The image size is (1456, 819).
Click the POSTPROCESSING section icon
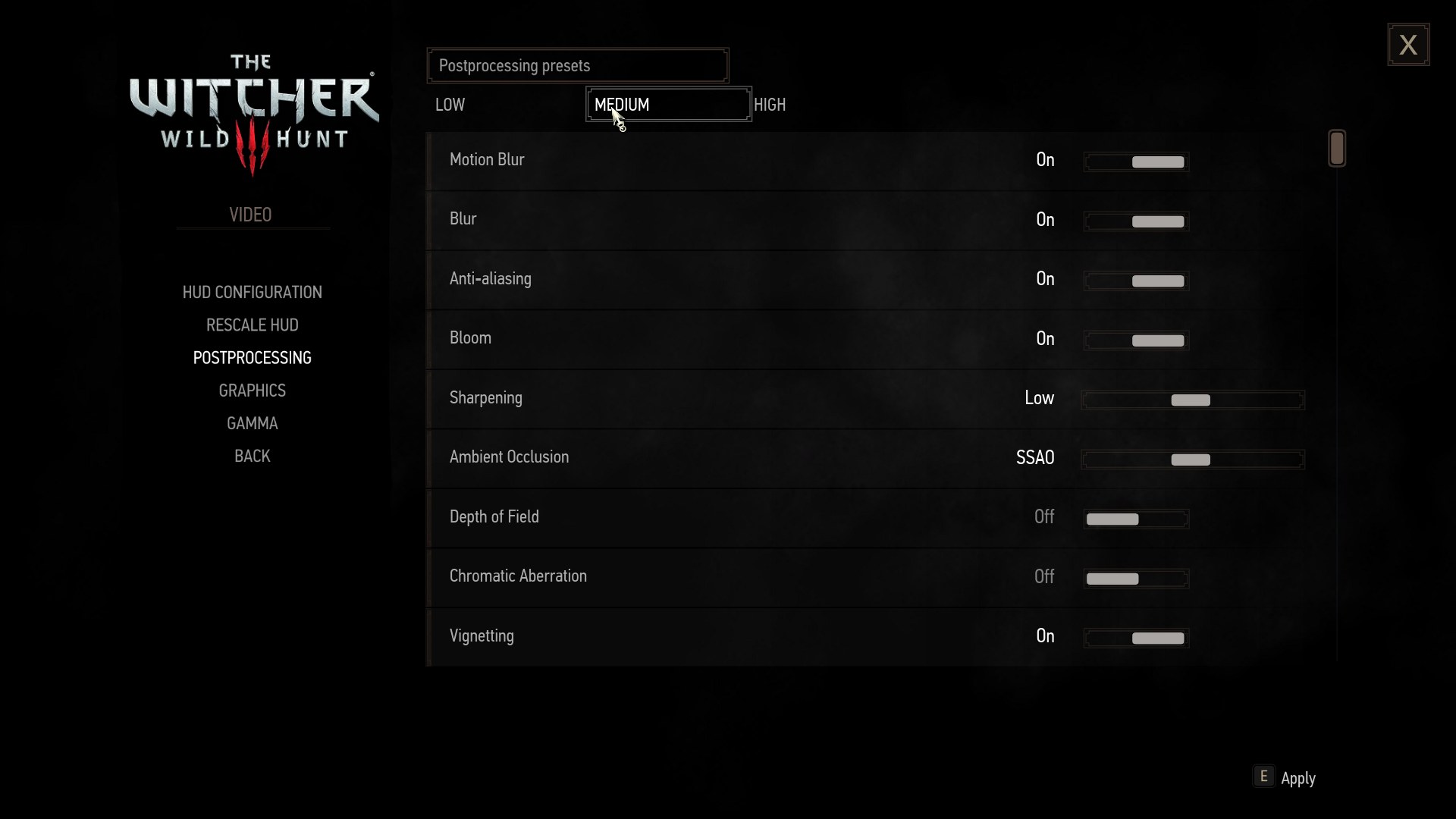(x=251, y=357)
